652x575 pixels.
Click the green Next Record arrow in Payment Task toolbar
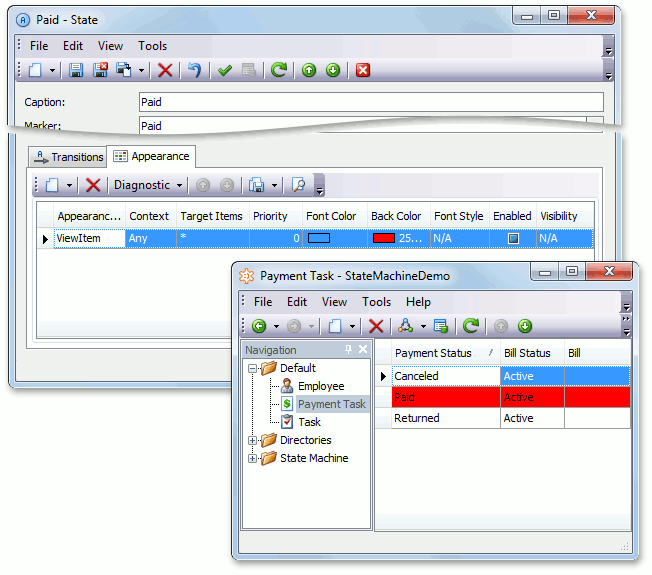(525, 326)
